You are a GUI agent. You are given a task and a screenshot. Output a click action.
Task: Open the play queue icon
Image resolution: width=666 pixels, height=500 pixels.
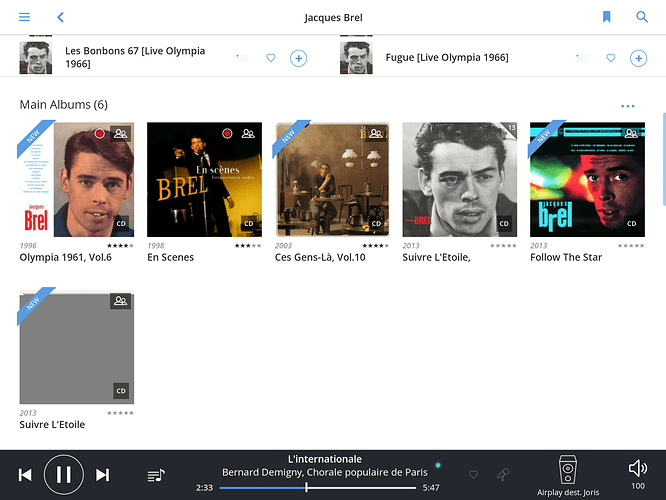pyautogui.click(x=156, y=475)
